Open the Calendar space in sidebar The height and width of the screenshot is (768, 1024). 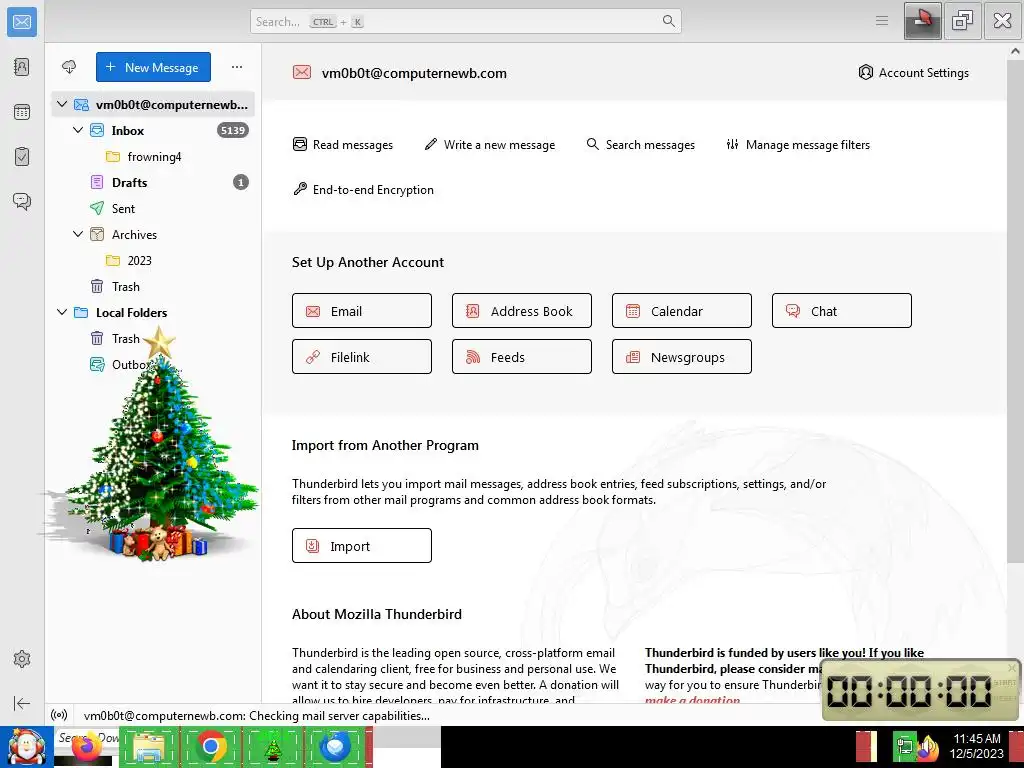[22, 112]
